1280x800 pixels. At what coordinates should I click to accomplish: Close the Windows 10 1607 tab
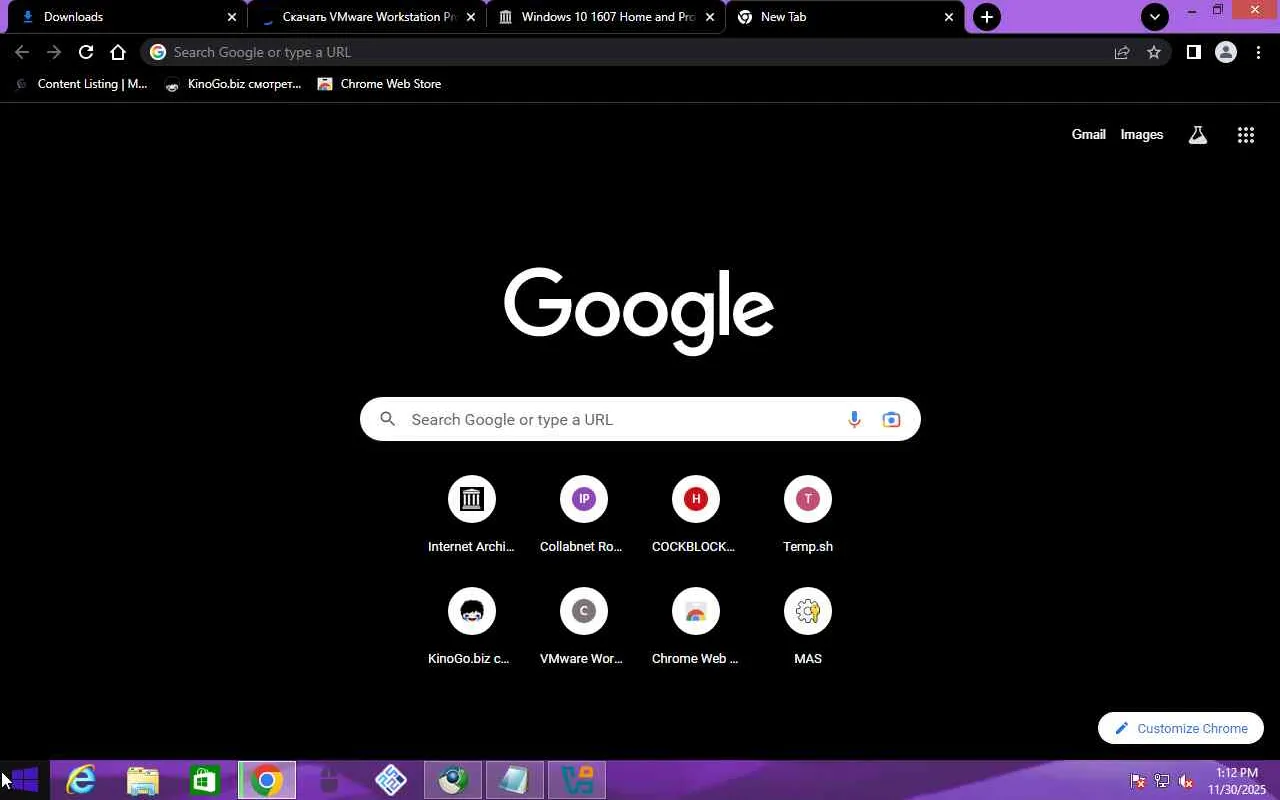(x=710, y=17)
